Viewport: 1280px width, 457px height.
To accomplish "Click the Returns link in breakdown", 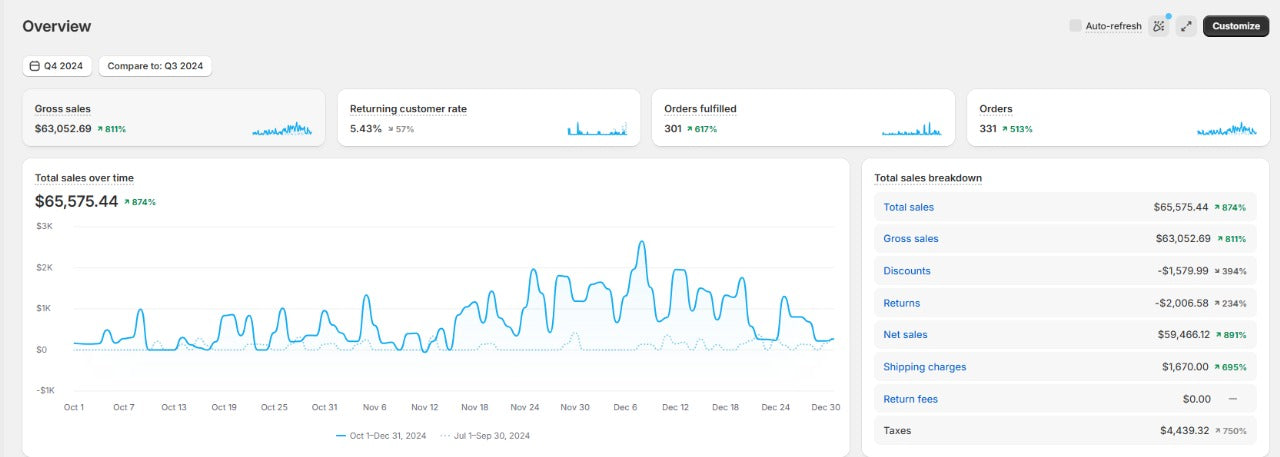I will tap(901, 303).
